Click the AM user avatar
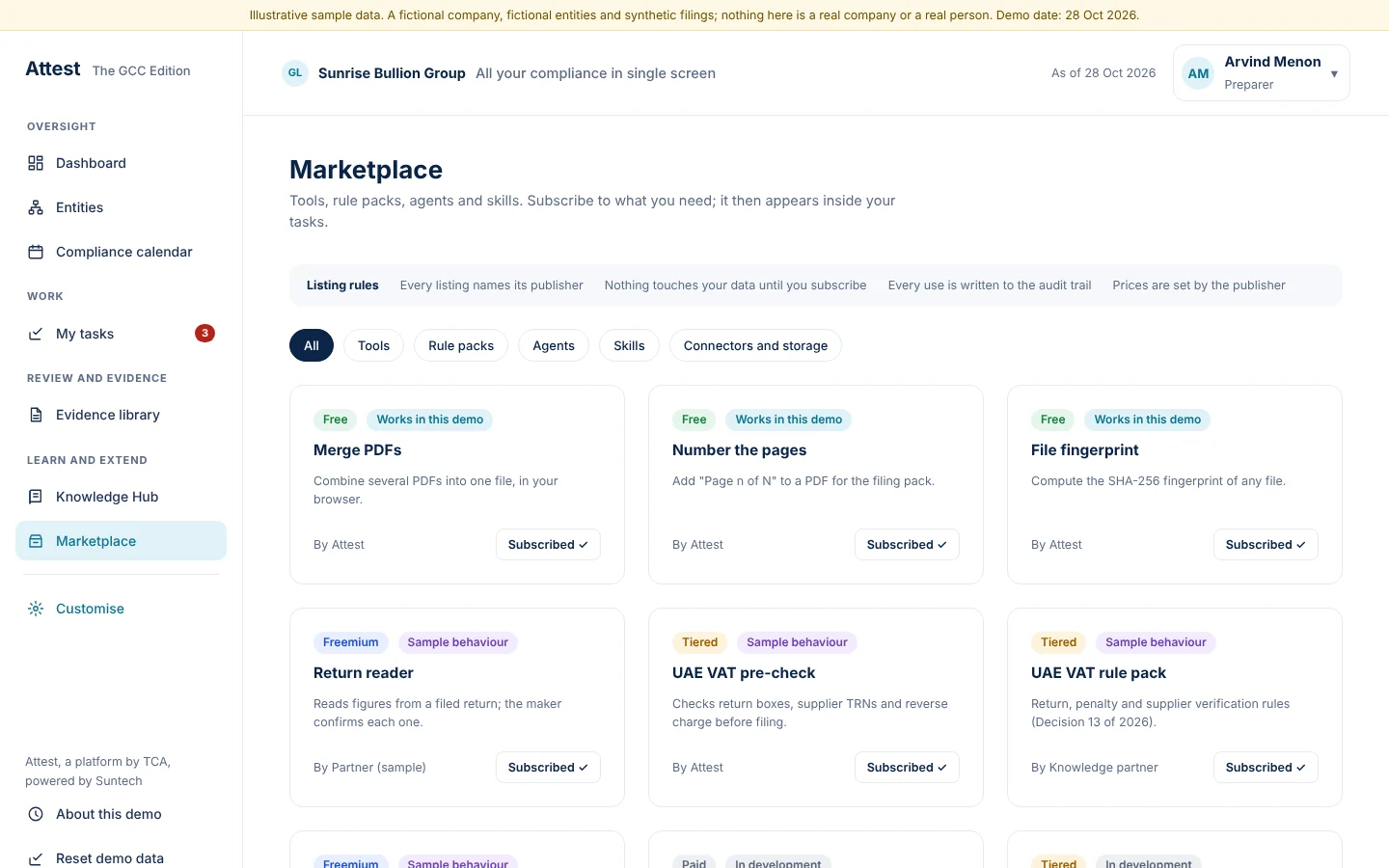 (1198, 73)
